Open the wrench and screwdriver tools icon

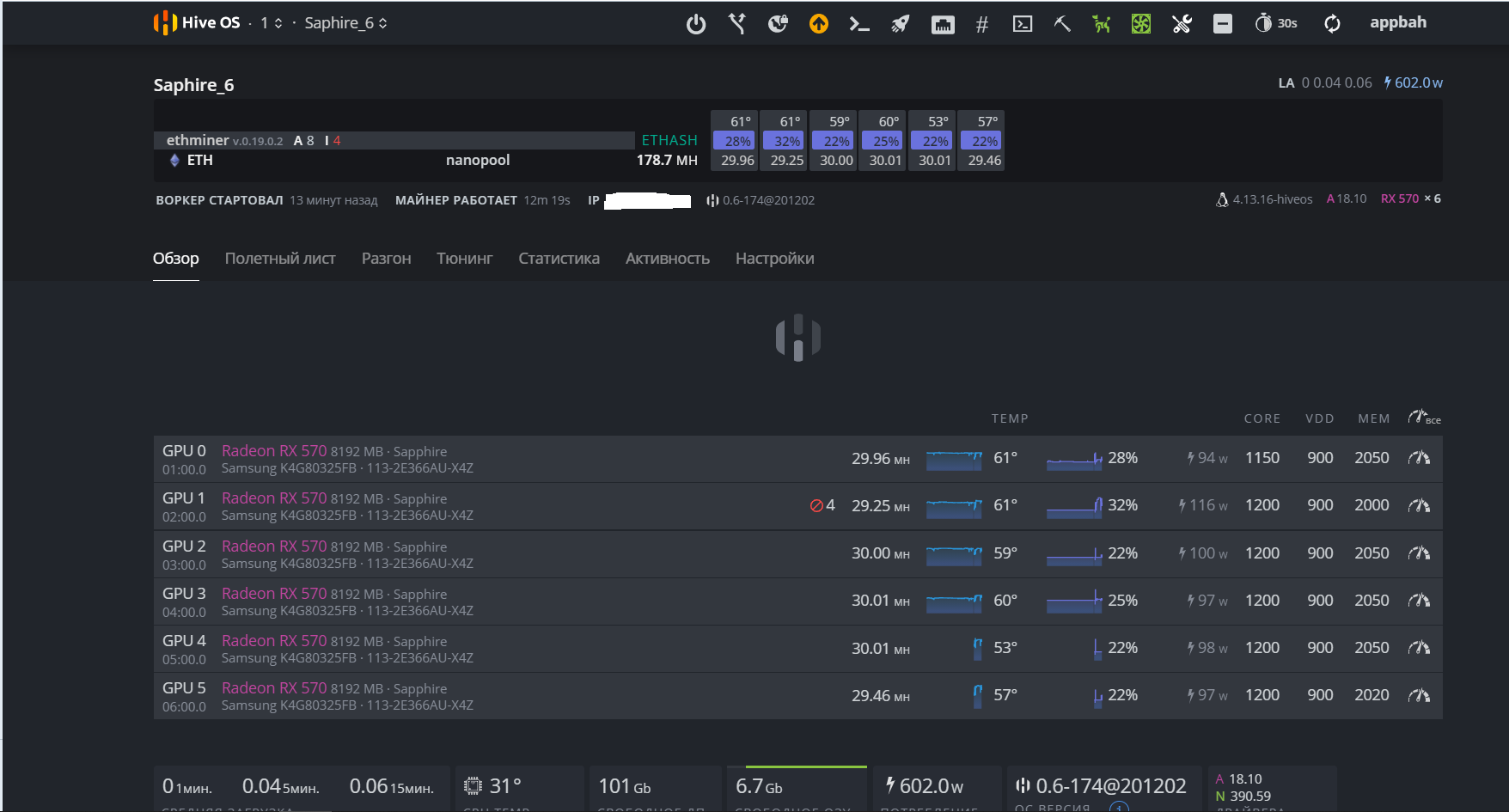coord(1182,24)
